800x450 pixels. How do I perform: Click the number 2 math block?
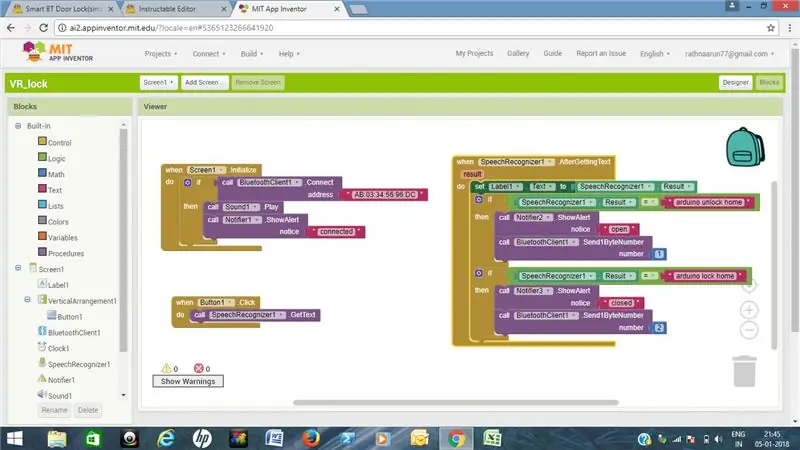(x=659, y=328)
